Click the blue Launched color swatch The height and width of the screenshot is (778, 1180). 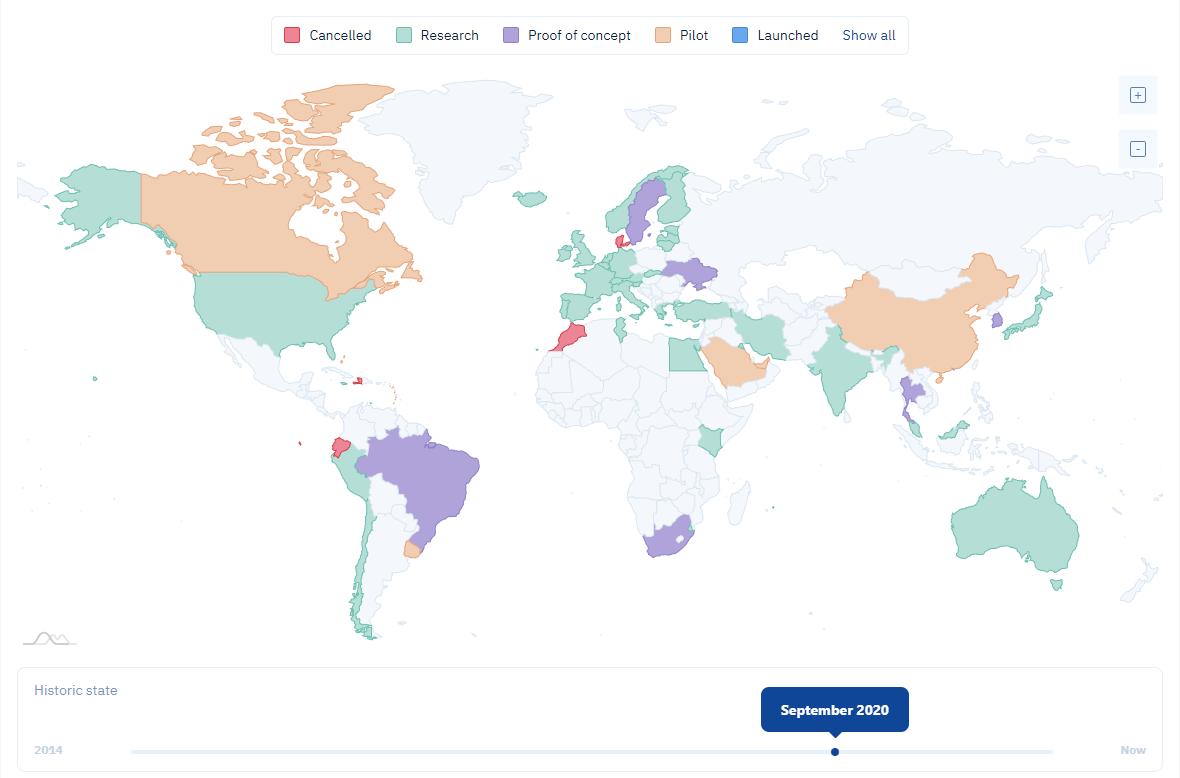[740, 35]
